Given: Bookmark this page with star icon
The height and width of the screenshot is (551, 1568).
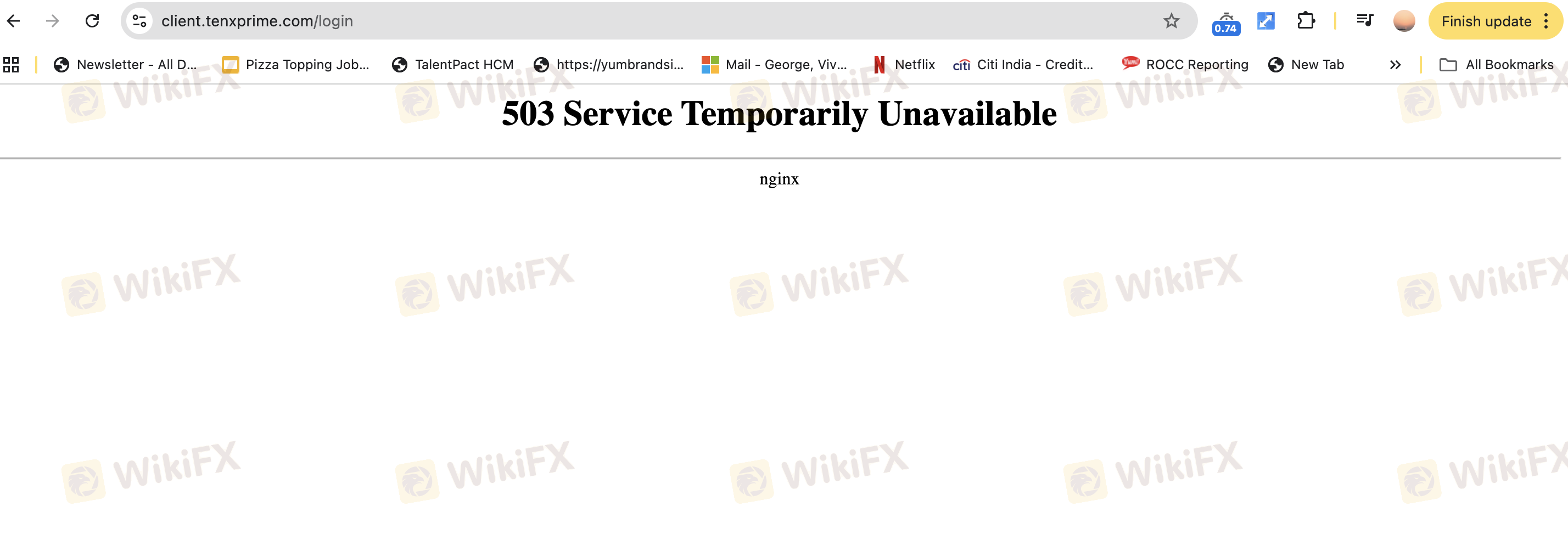Looking at the screenshot, I should click(1171, 21).
